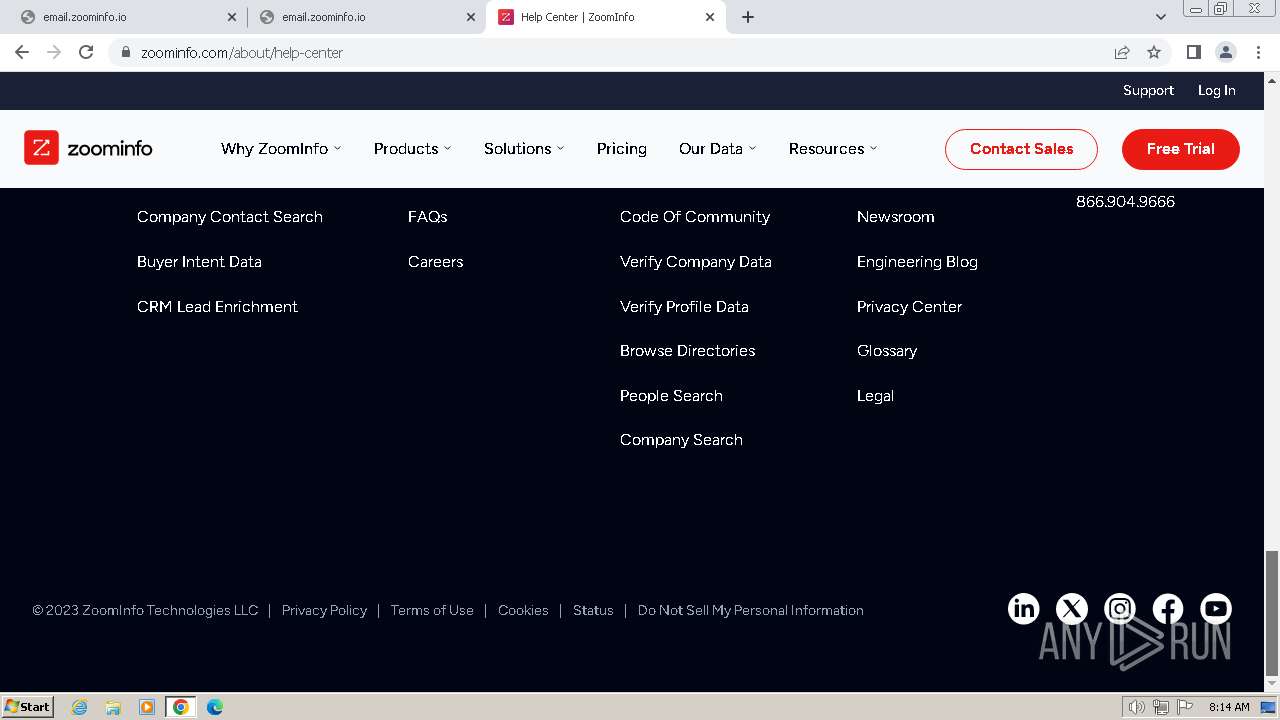Open Privacy Policy footer link
The width and height of the screenshot is (1280, 720).
(x=324, y=610)
